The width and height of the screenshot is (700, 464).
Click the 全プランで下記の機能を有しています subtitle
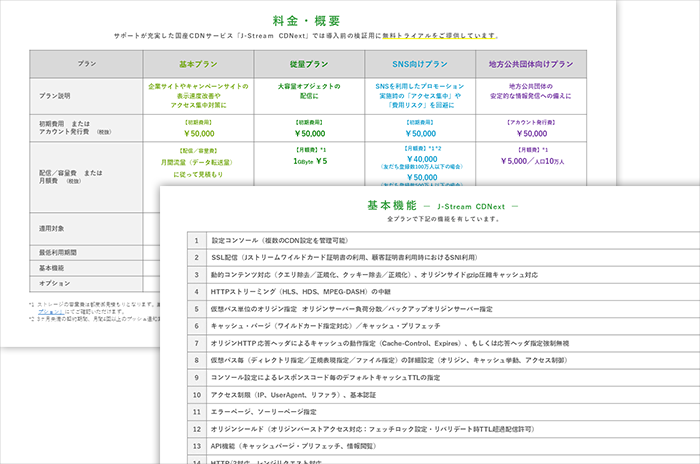click(x=443, y=219)
